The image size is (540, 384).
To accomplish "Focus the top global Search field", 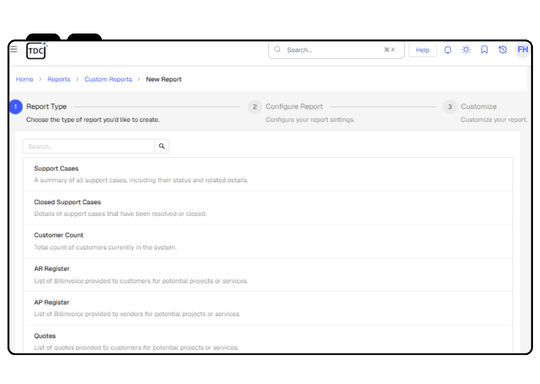I will click(336, 50).
